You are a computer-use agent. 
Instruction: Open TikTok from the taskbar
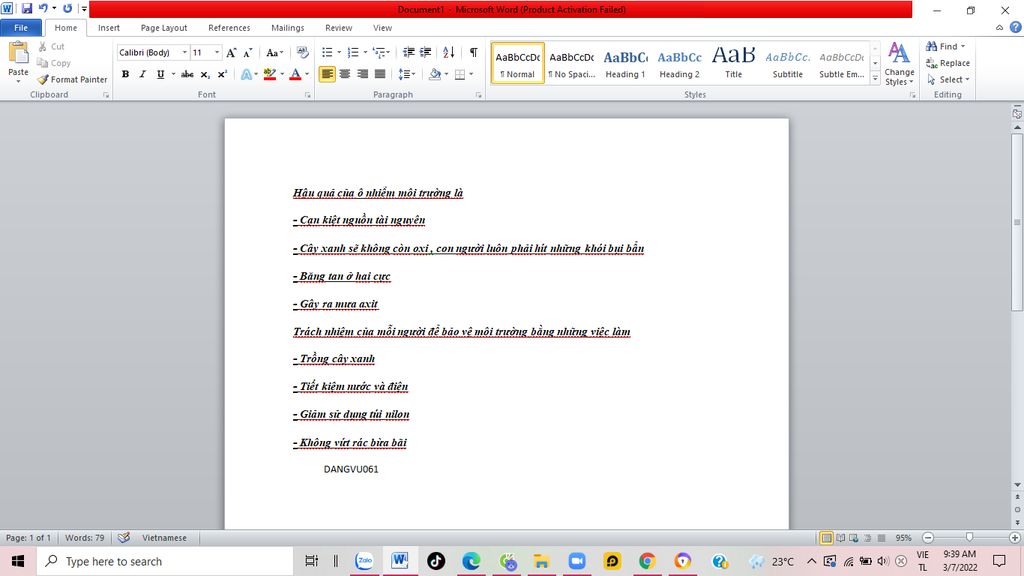coord(436,561)
